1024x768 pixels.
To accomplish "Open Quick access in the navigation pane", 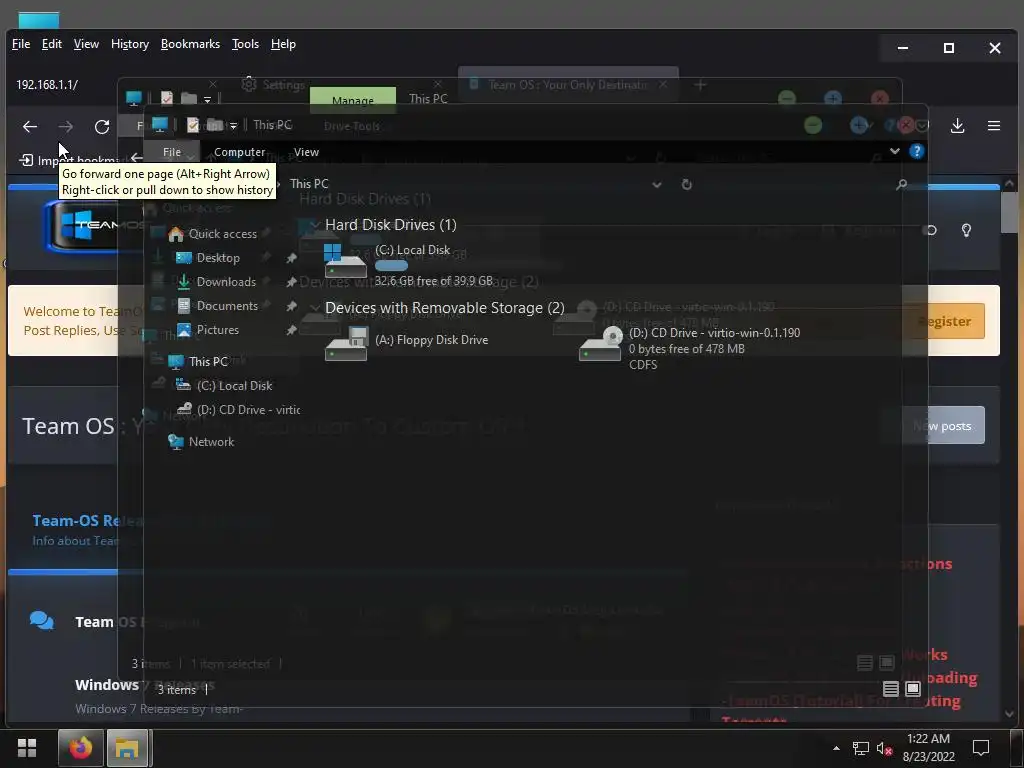I will (x=212, y=234).
